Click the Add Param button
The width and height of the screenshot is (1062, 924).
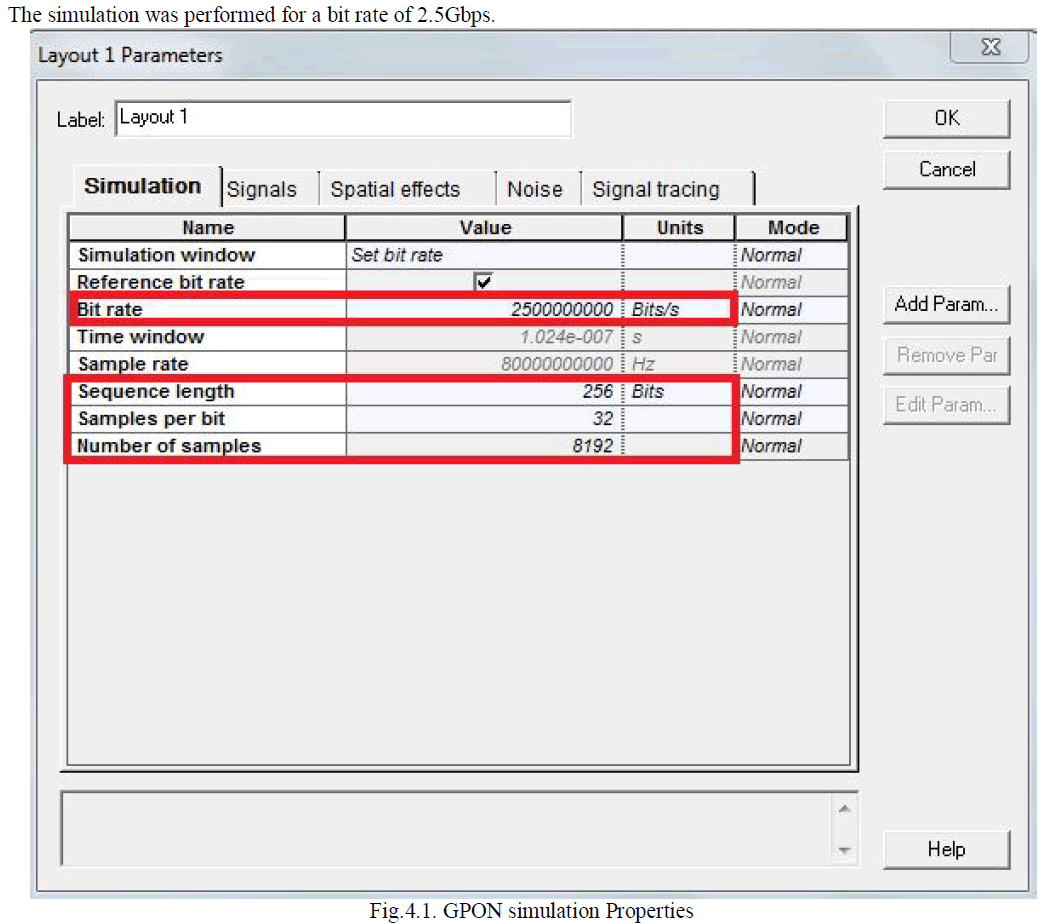click(946, 304)
